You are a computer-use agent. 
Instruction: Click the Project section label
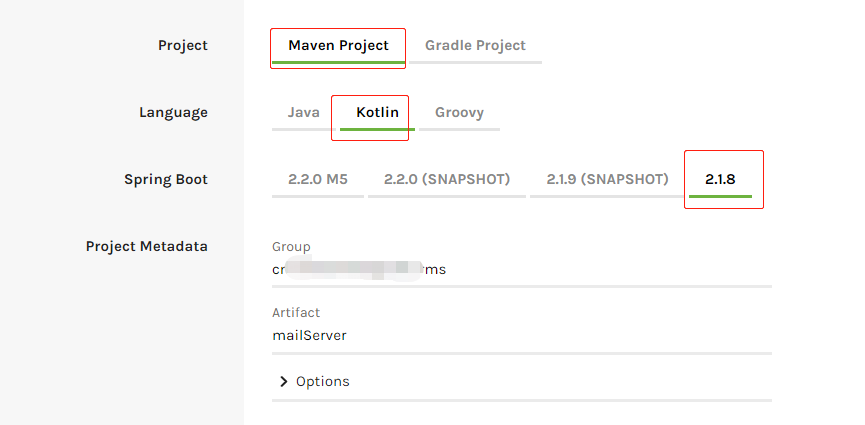coord(183,46)
